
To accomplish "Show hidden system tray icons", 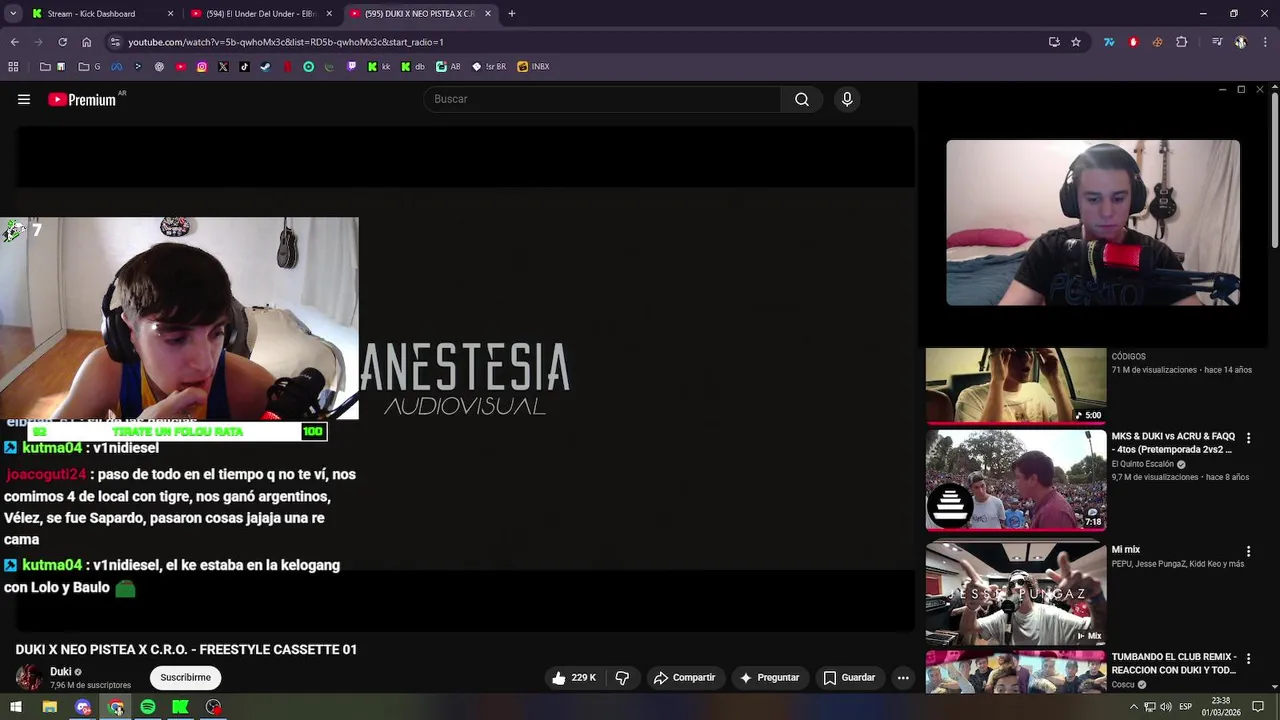I will pyautogui.click(x=1134, y=707).
